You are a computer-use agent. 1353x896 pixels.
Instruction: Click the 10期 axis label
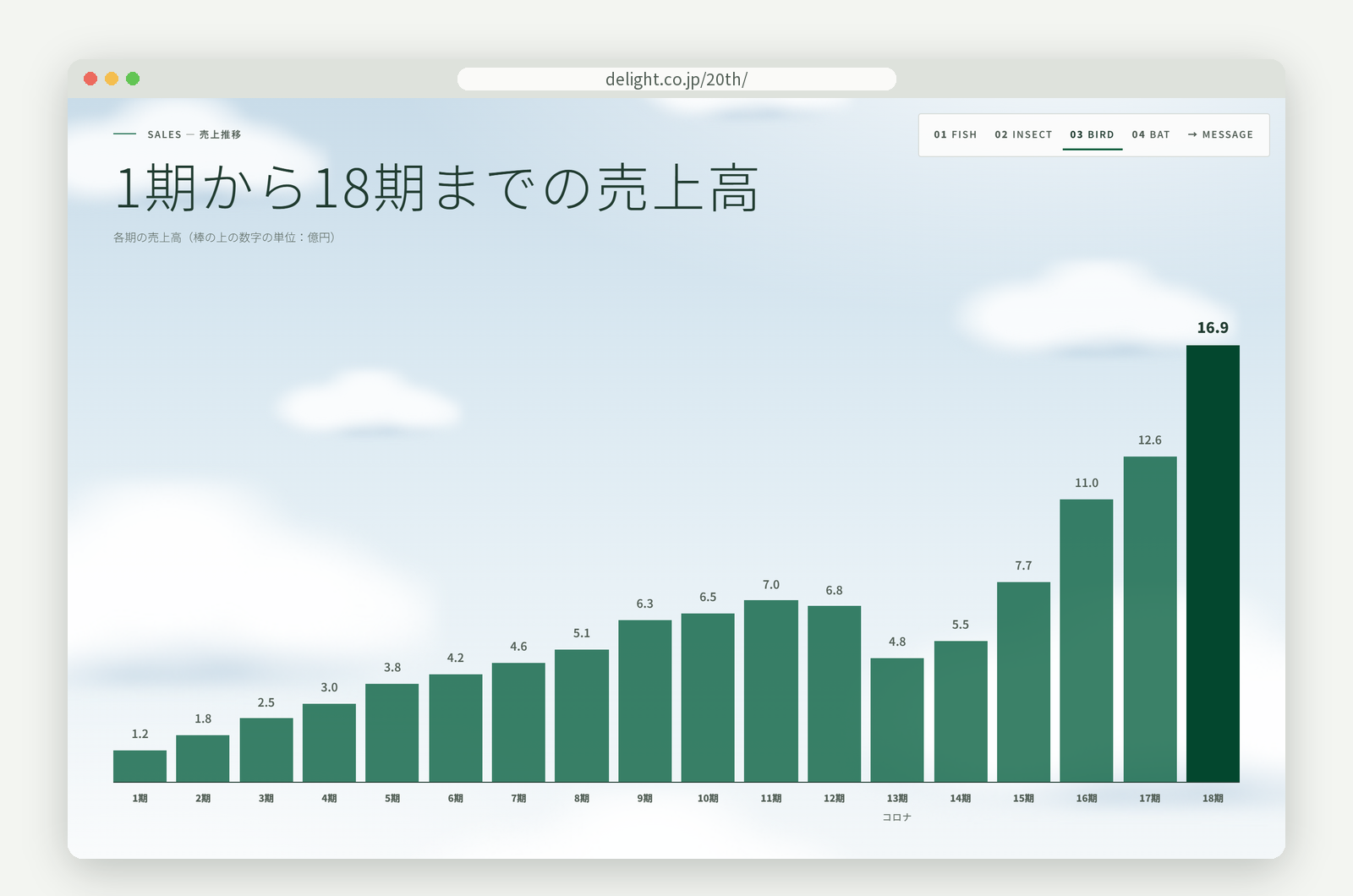pos(708,798)
